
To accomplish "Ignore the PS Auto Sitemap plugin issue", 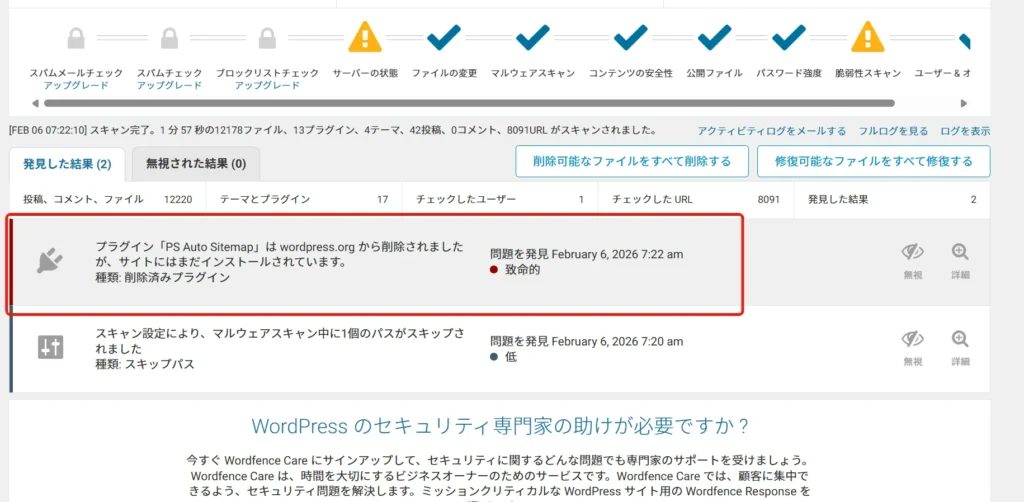I will pos(912,260).
